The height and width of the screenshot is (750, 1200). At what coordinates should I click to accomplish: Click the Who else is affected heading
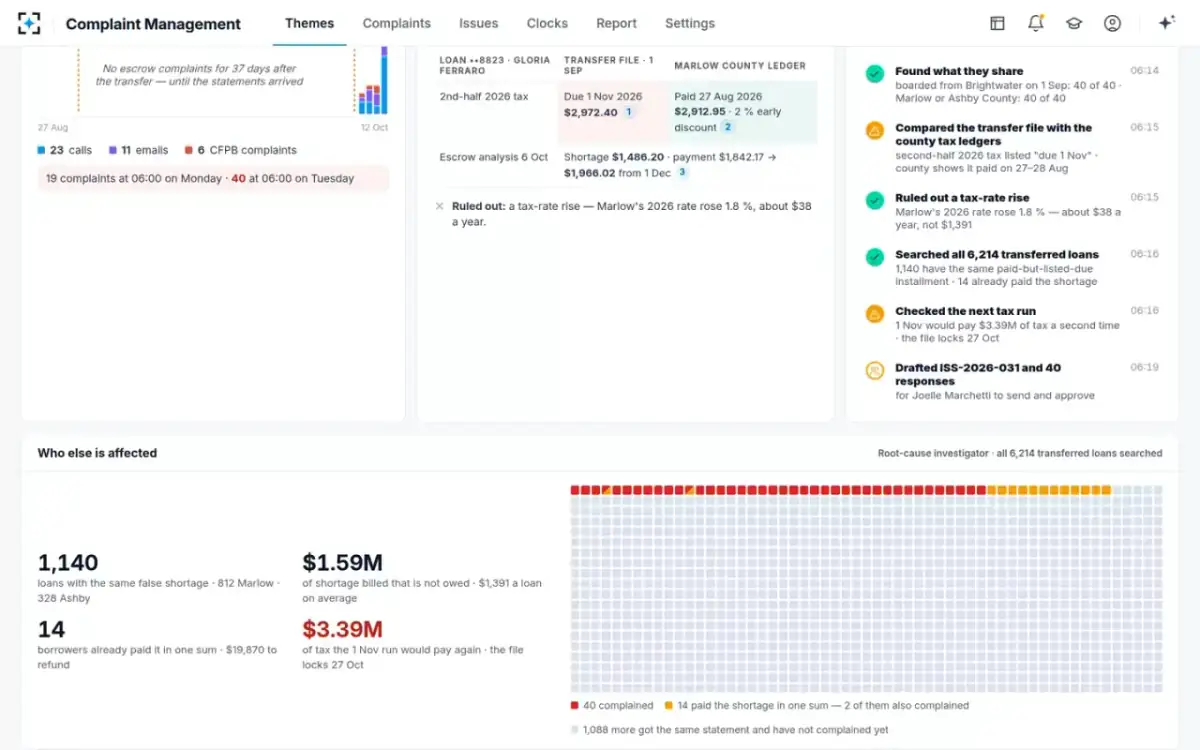(x=97, y=453)
